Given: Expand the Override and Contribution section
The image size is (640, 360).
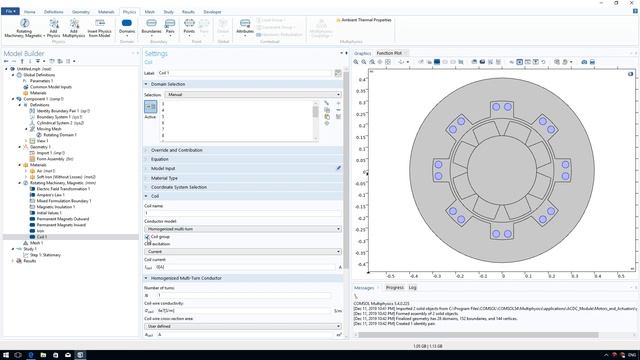Looking at the screenshot, I should tap(244, 150).
